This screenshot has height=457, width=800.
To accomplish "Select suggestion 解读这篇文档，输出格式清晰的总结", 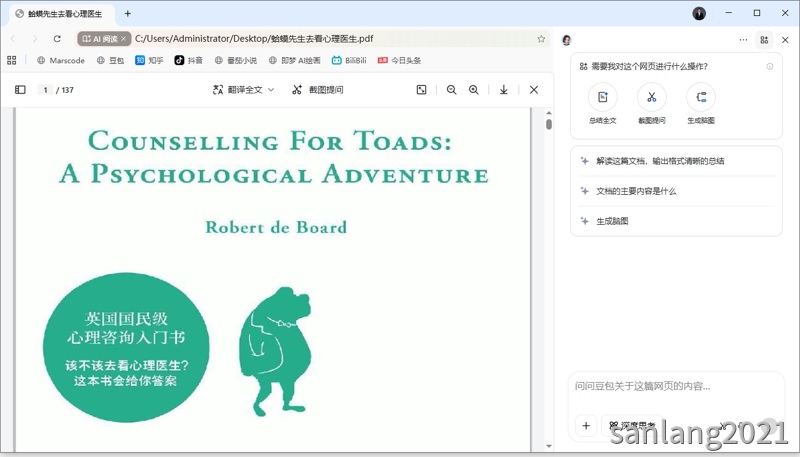I will (676, 161).
